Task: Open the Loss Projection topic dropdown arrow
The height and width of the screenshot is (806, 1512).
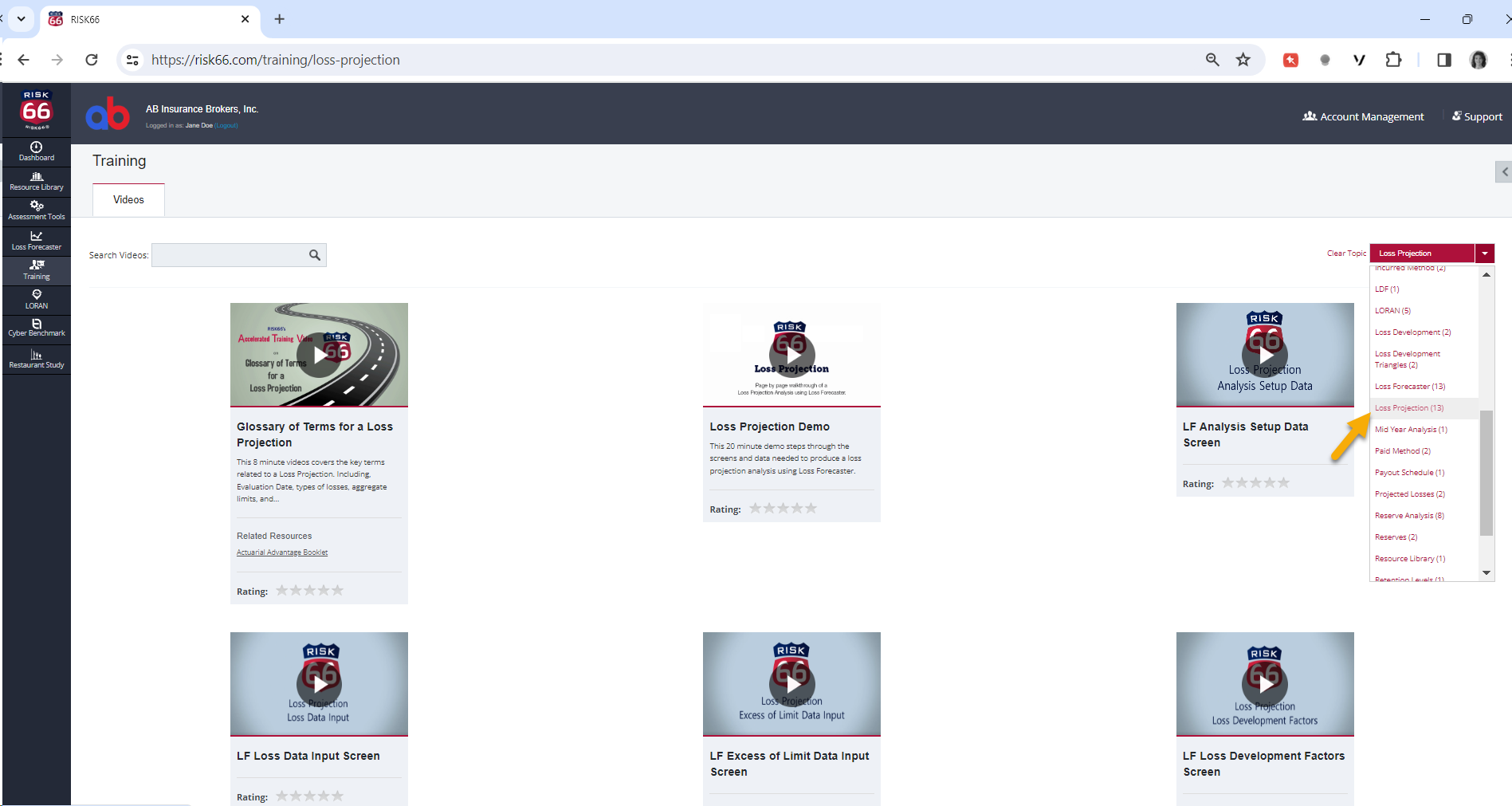Action: [x=1485, y=254]
